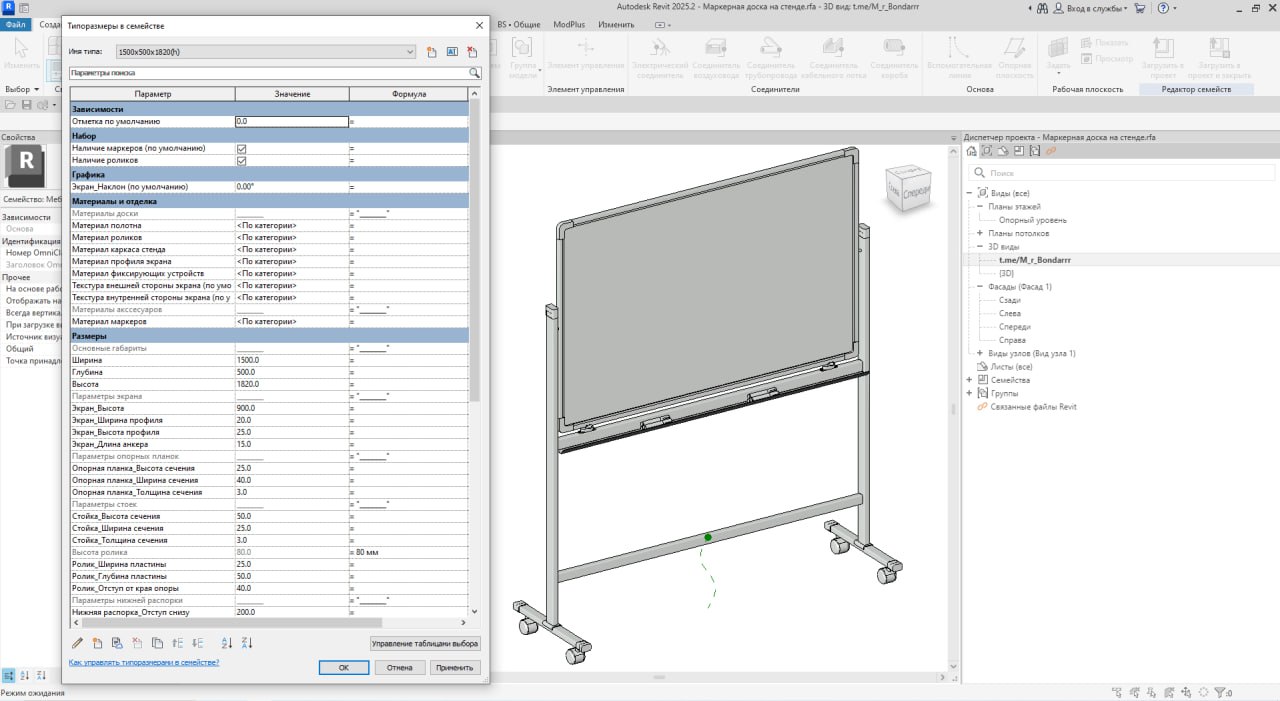Create a new parameter with the new-parameter icon
The height and width of the screenshot is (701, 1280).
pos(97,642)
